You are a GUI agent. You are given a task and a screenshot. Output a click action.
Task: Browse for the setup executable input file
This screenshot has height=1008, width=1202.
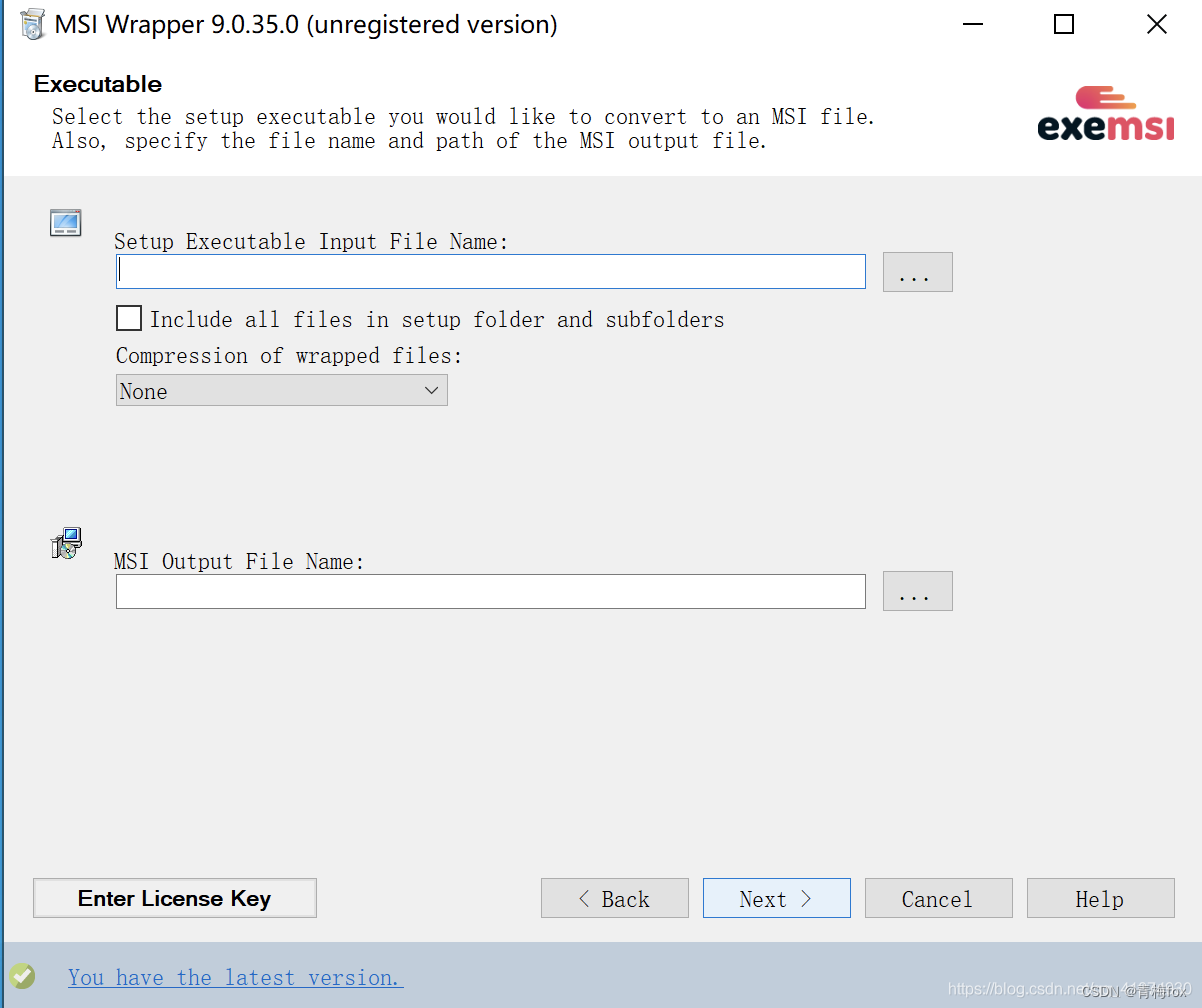pos(918,272)
